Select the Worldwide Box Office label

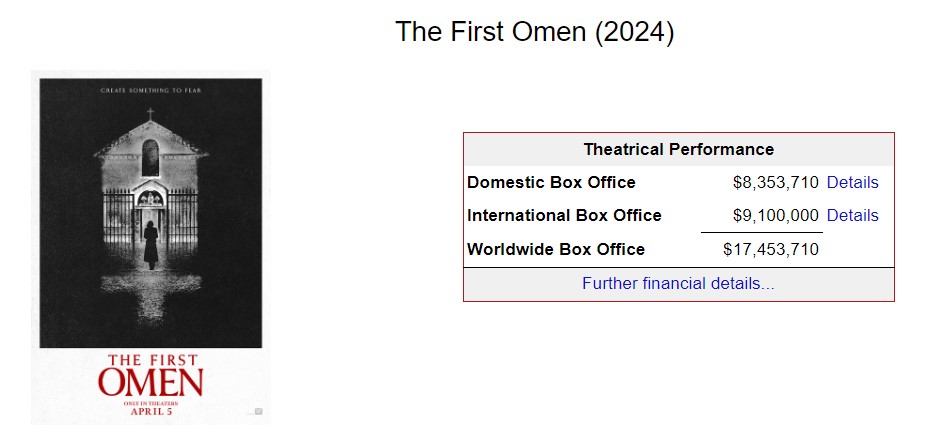pyautogui.click(x=556, y=249)
